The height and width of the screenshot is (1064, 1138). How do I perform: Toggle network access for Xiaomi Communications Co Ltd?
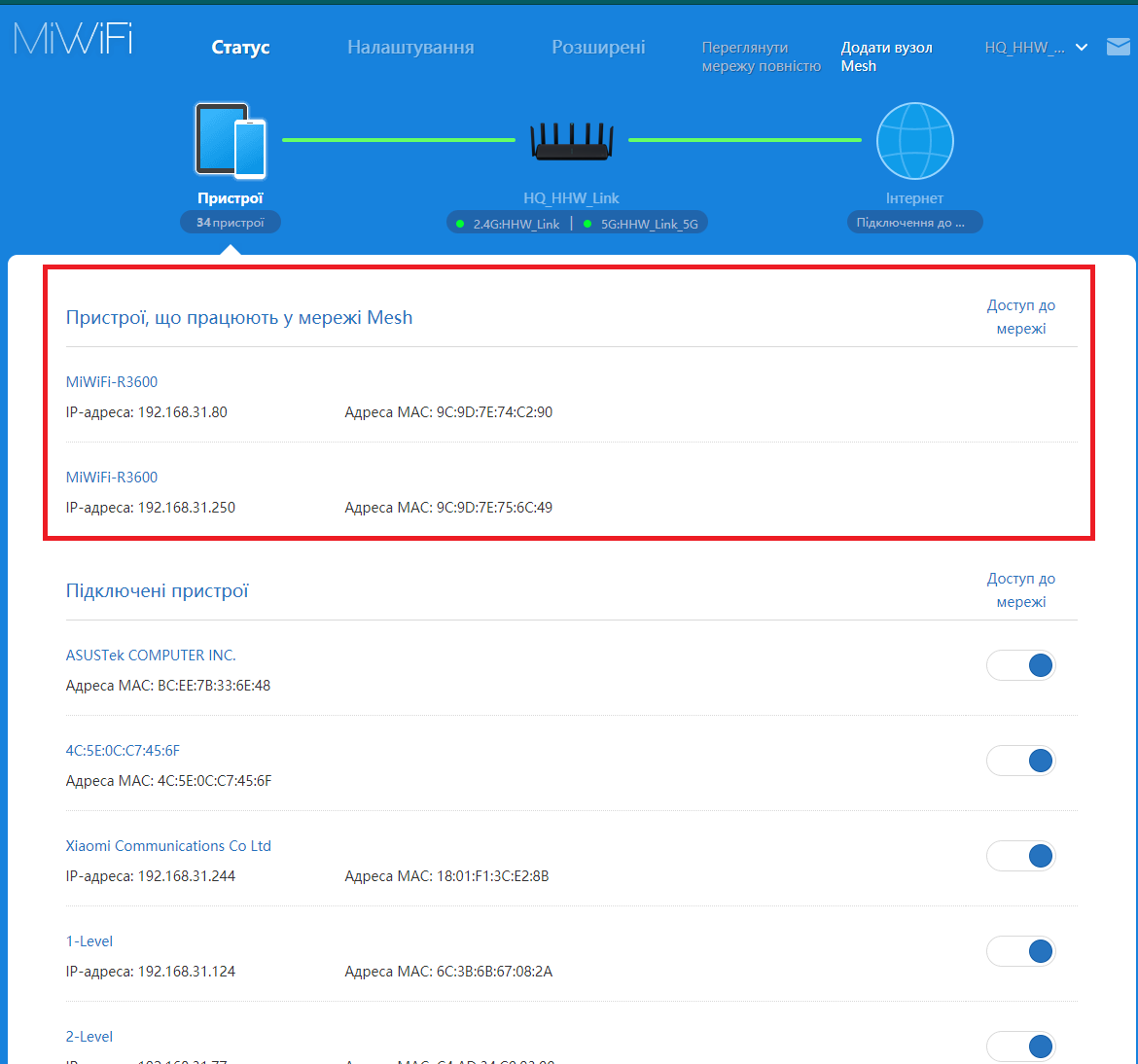[x=1020, y=856]
